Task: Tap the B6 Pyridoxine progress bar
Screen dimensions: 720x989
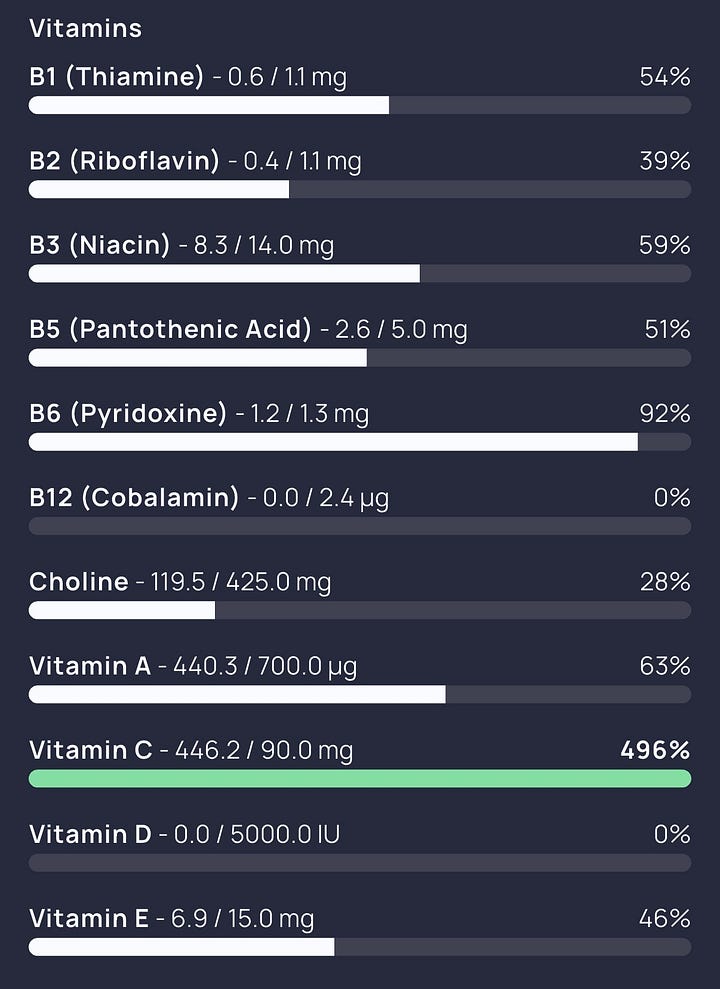Action: (x=360, y=442)
